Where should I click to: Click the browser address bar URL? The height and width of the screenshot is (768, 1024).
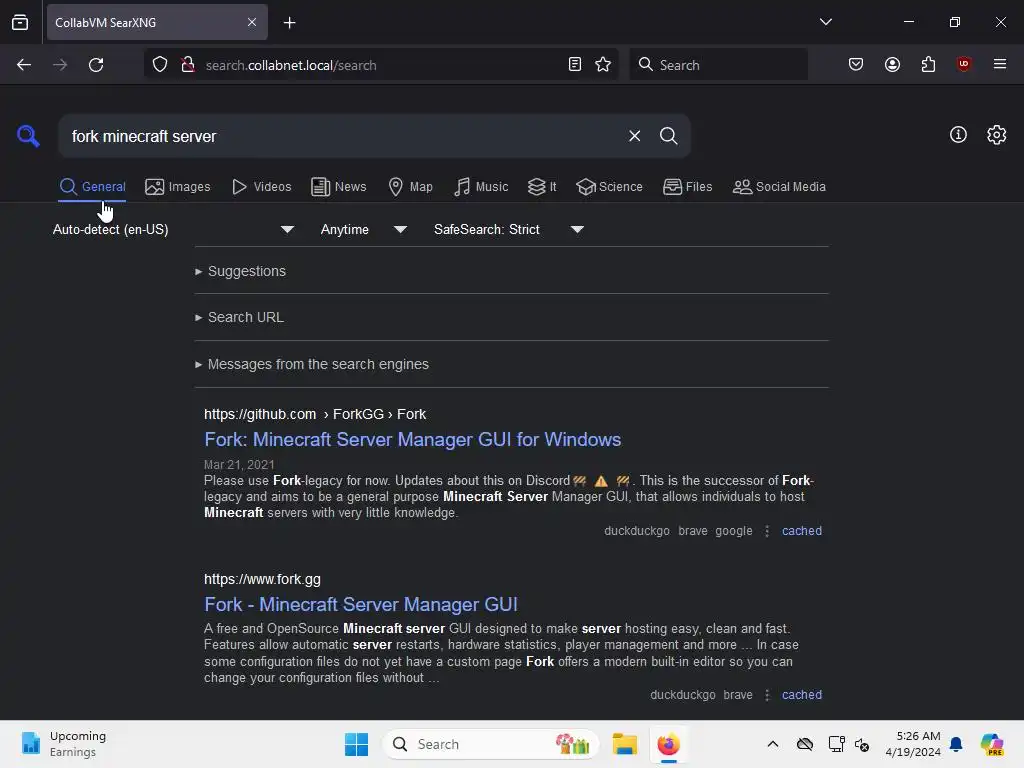(x=291, y=65)
